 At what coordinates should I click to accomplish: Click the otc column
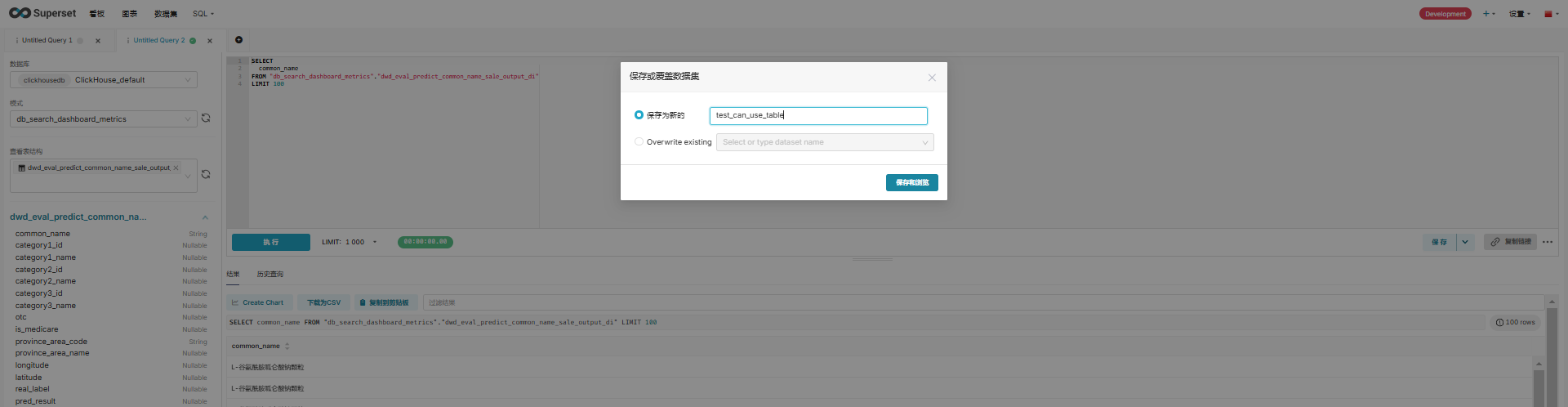(20, 317)
